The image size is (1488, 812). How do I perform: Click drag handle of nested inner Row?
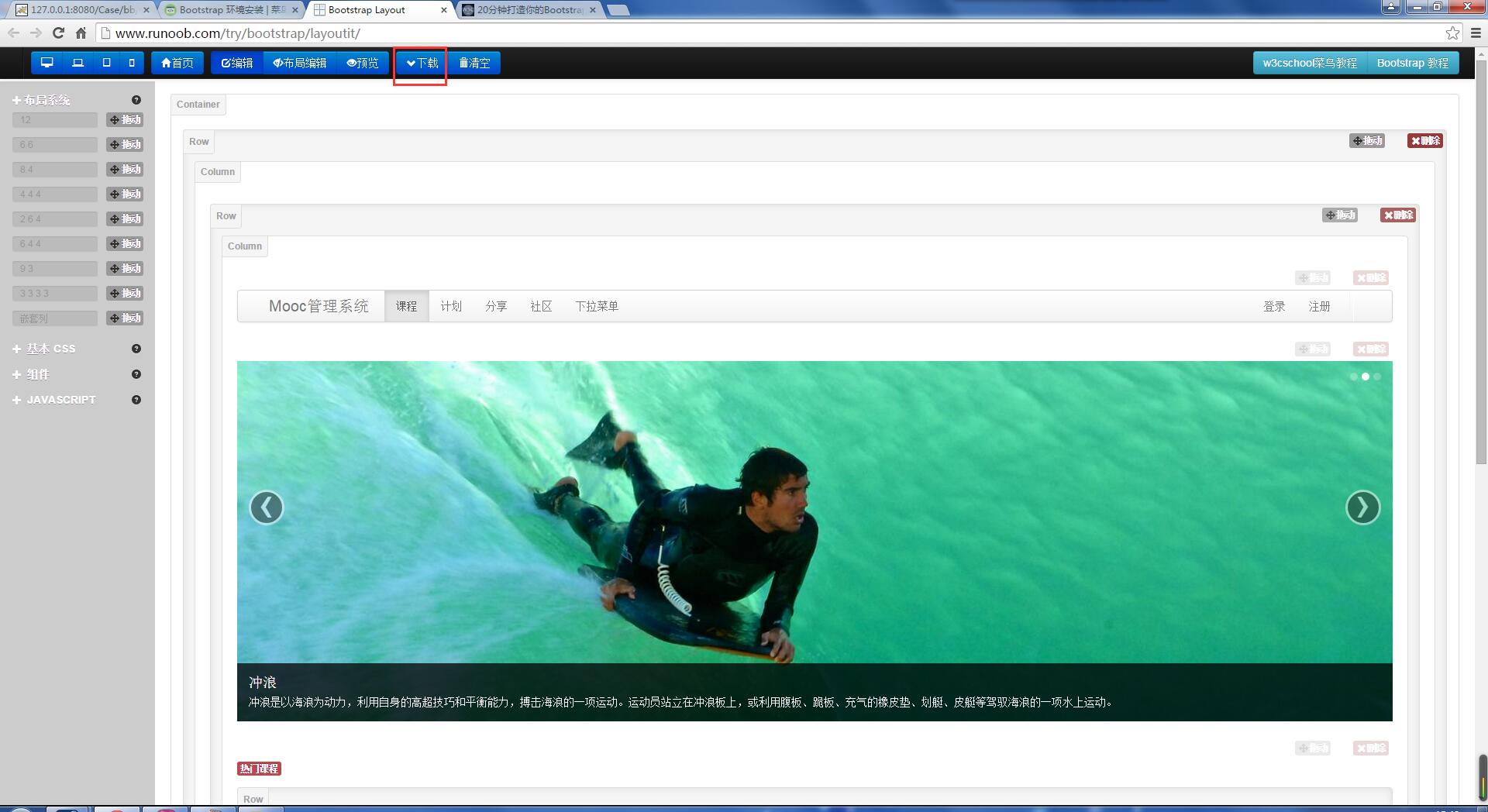coord(1340,215)
